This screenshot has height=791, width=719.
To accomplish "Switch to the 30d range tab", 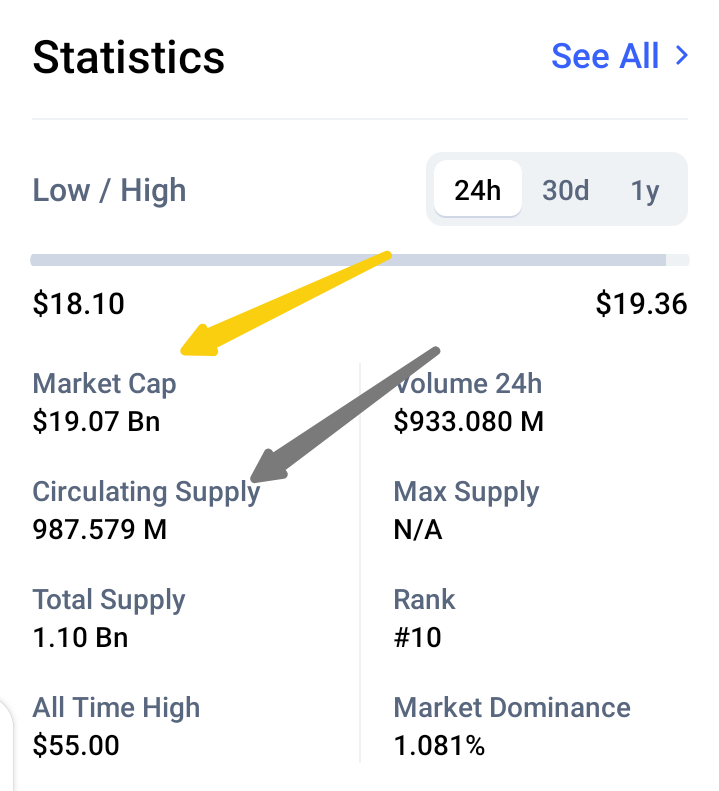I will click(565, 190).
